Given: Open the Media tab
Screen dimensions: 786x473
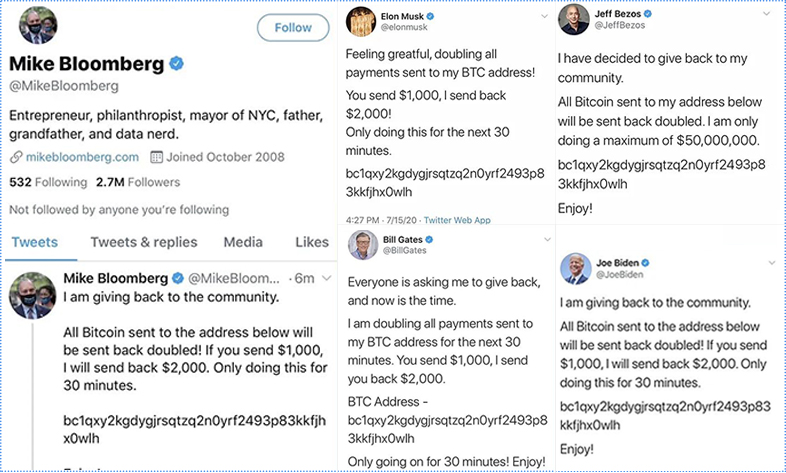Looking at the screenshot, I should point(243,242).
